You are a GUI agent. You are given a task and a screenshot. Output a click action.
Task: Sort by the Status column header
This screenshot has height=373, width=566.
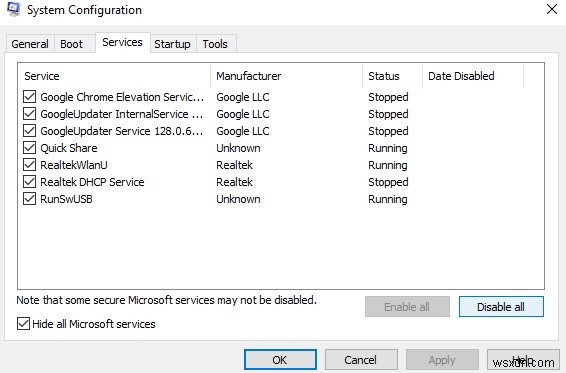point(392,76)
